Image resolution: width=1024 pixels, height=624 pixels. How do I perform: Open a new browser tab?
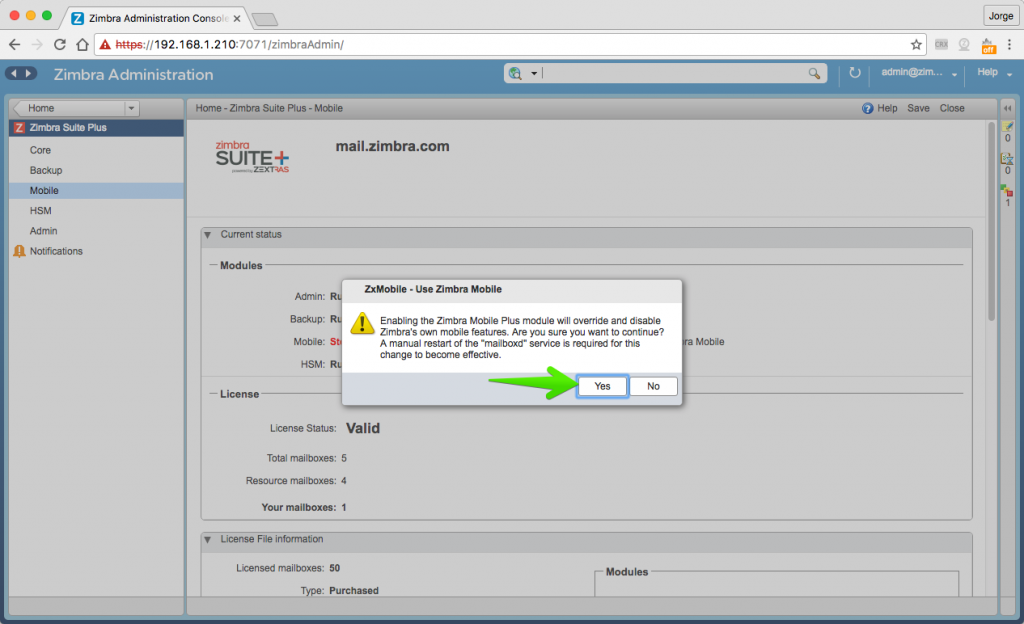[x=264, y=20]
